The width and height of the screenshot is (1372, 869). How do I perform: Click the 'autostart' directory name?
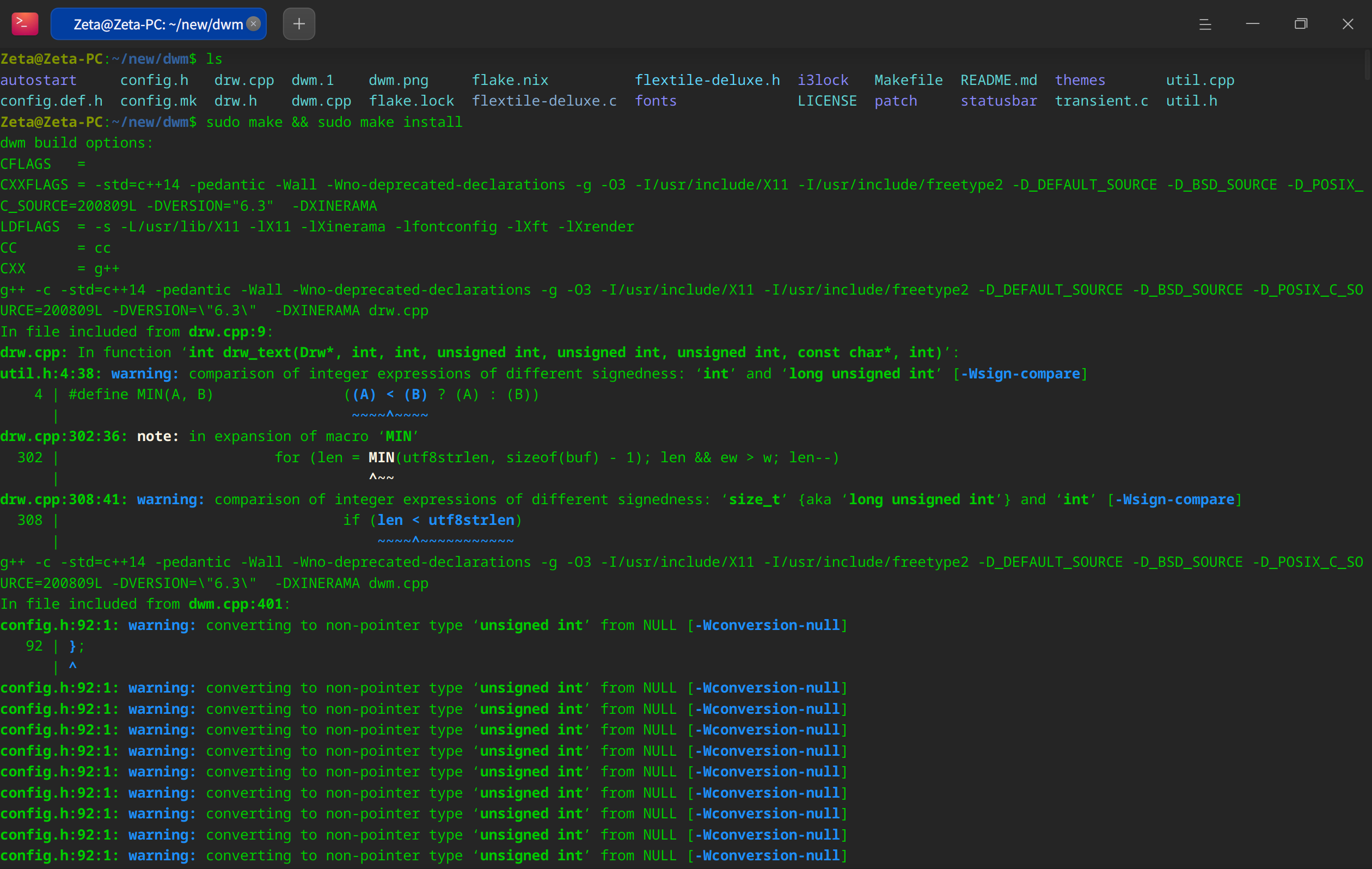click(x=38, y=80)
